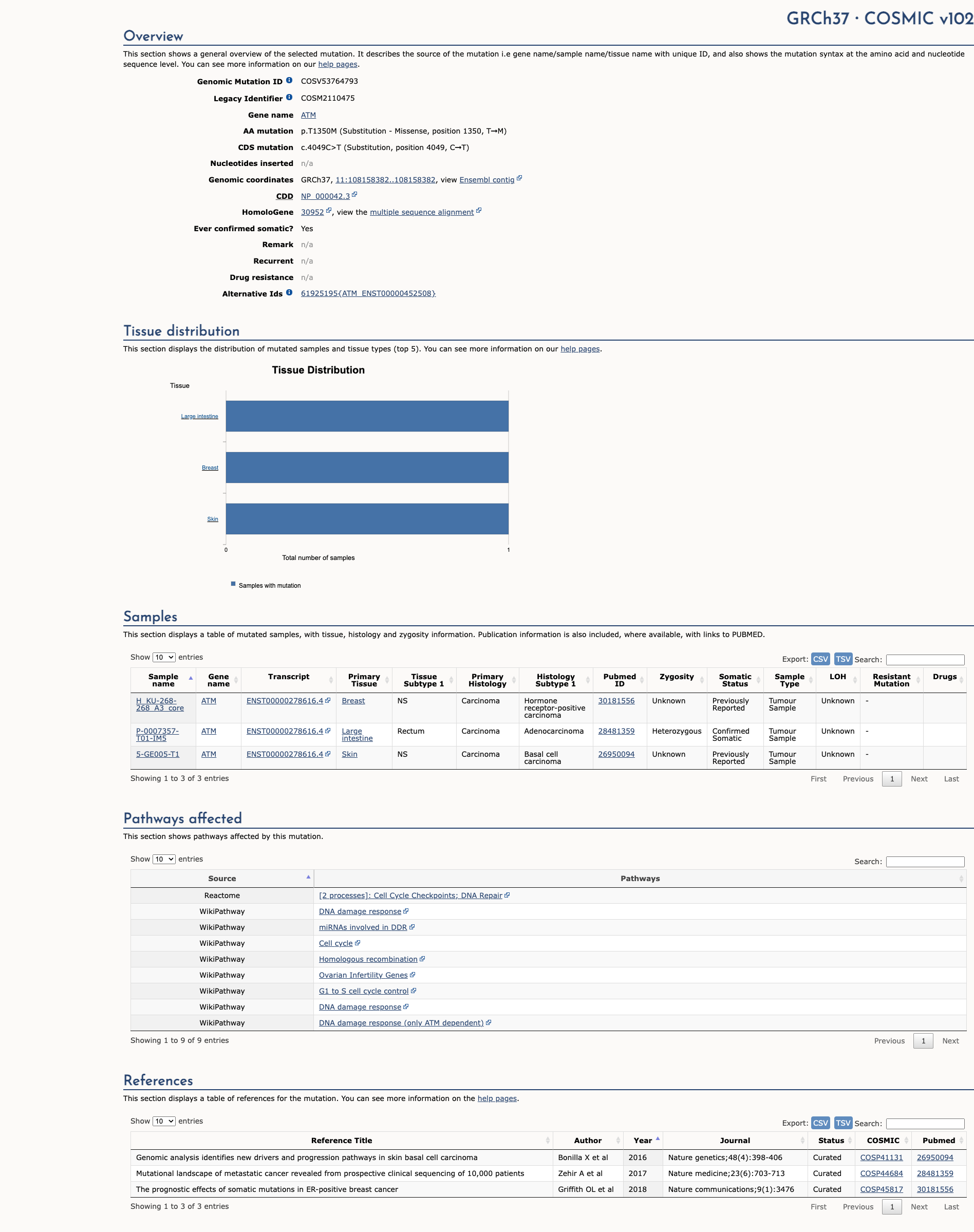Focus the Pathways affected search field

(925, 861)
